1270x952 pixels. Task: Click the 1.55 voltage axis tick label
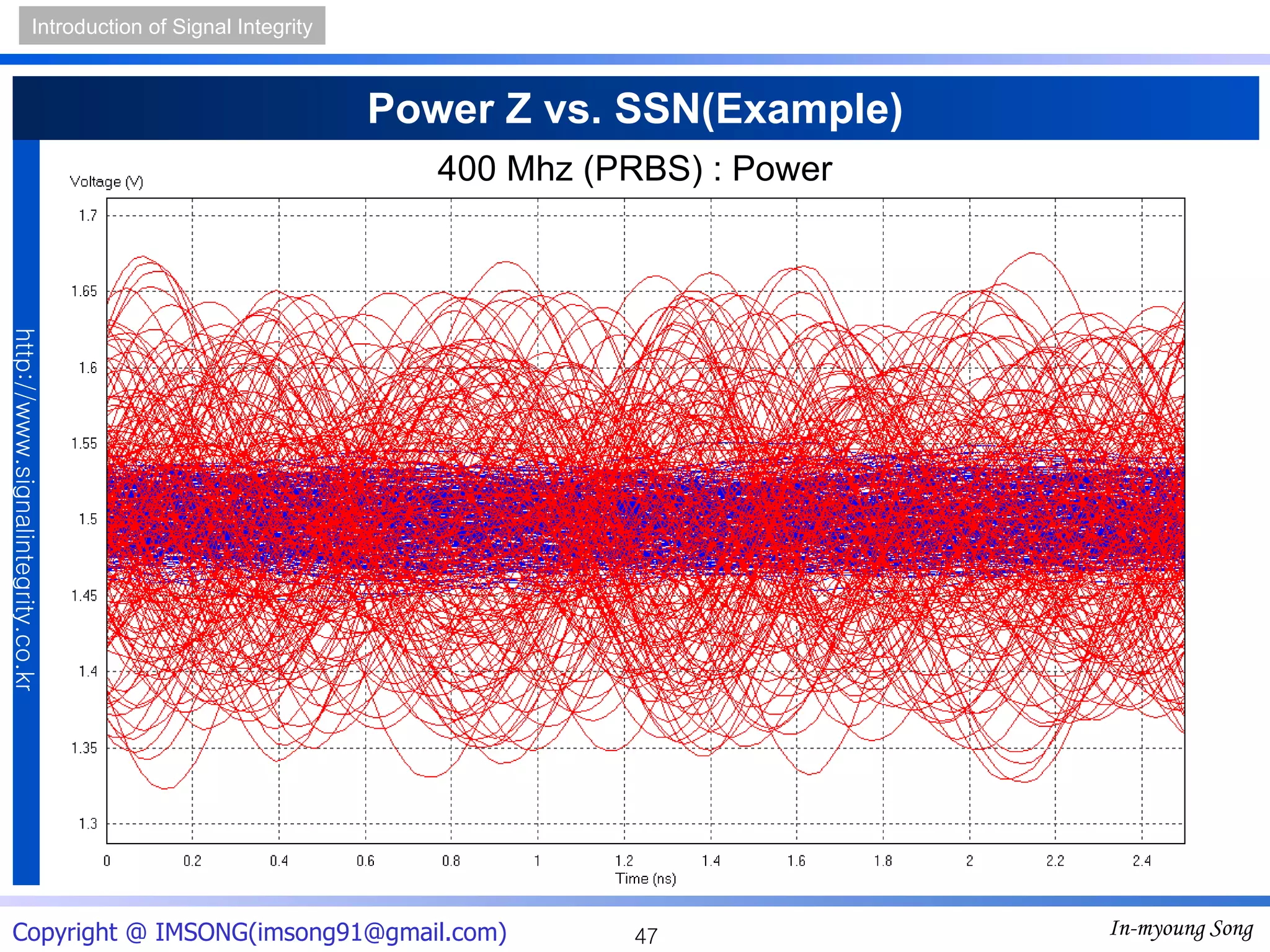coord(84,443)
